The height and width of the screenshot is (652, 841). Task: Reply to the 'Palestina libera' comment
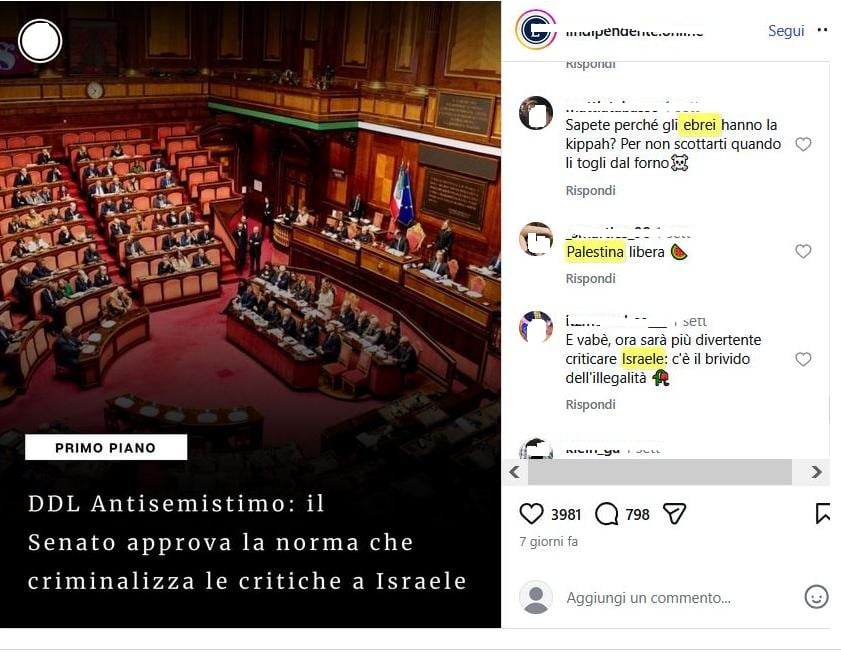click(x=591, y=278)
